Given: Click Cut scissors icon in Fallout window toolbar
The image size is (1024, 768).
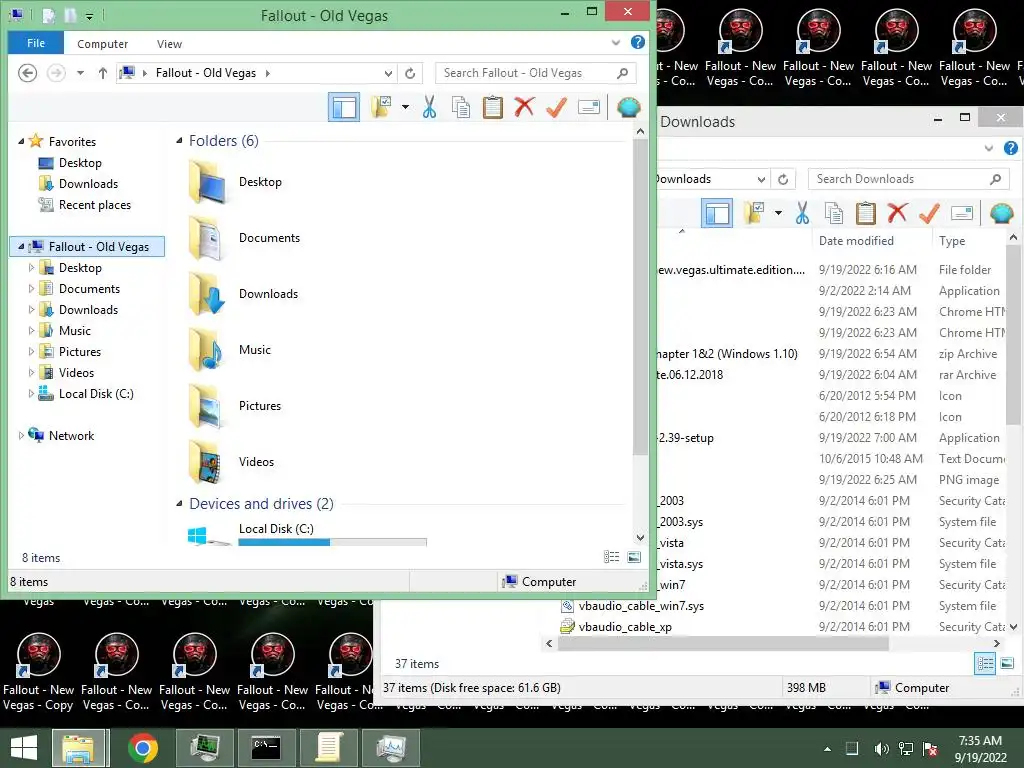Looking at the screenshot, I should coord(429,107).
